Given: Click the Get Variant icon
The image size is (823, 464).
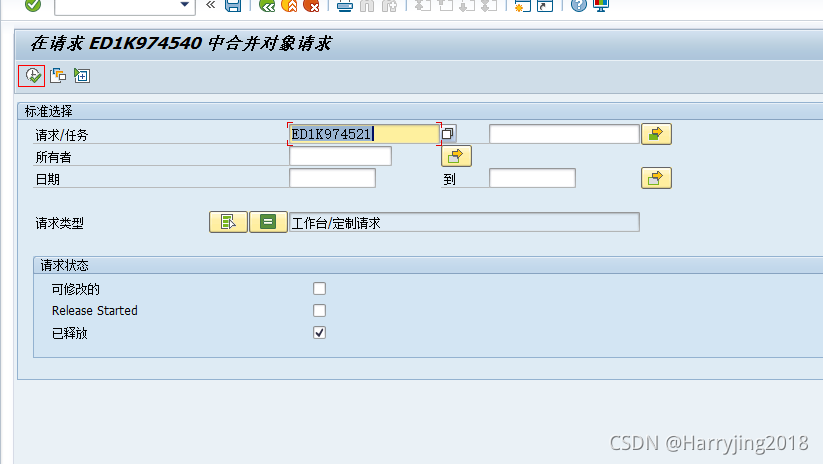Looking at the screenshot, I should (x=58, y=76).
